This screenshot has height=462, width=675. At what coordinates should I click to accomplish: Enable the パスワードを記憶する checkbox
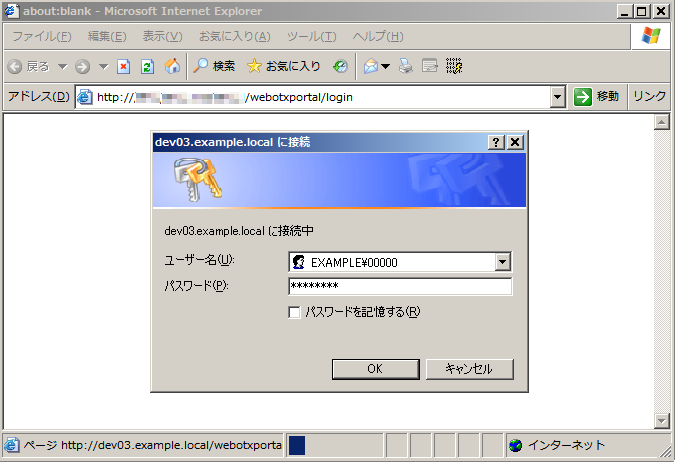tap(294, 312)
